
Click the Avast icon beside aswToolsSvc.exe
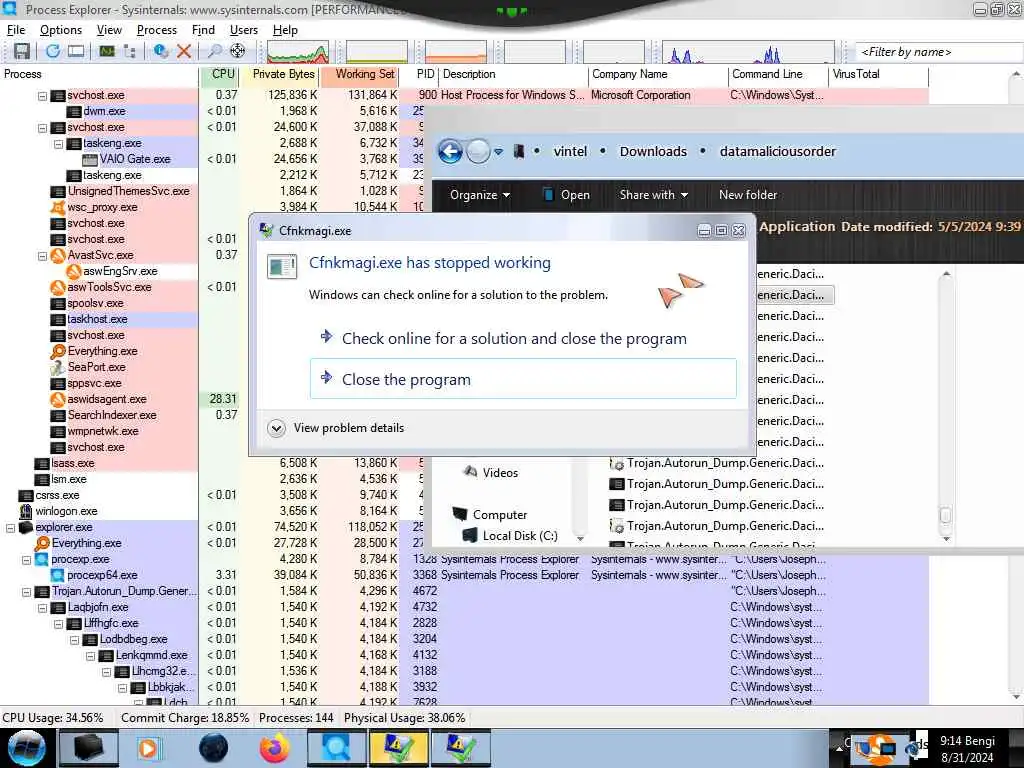point(58,287)
